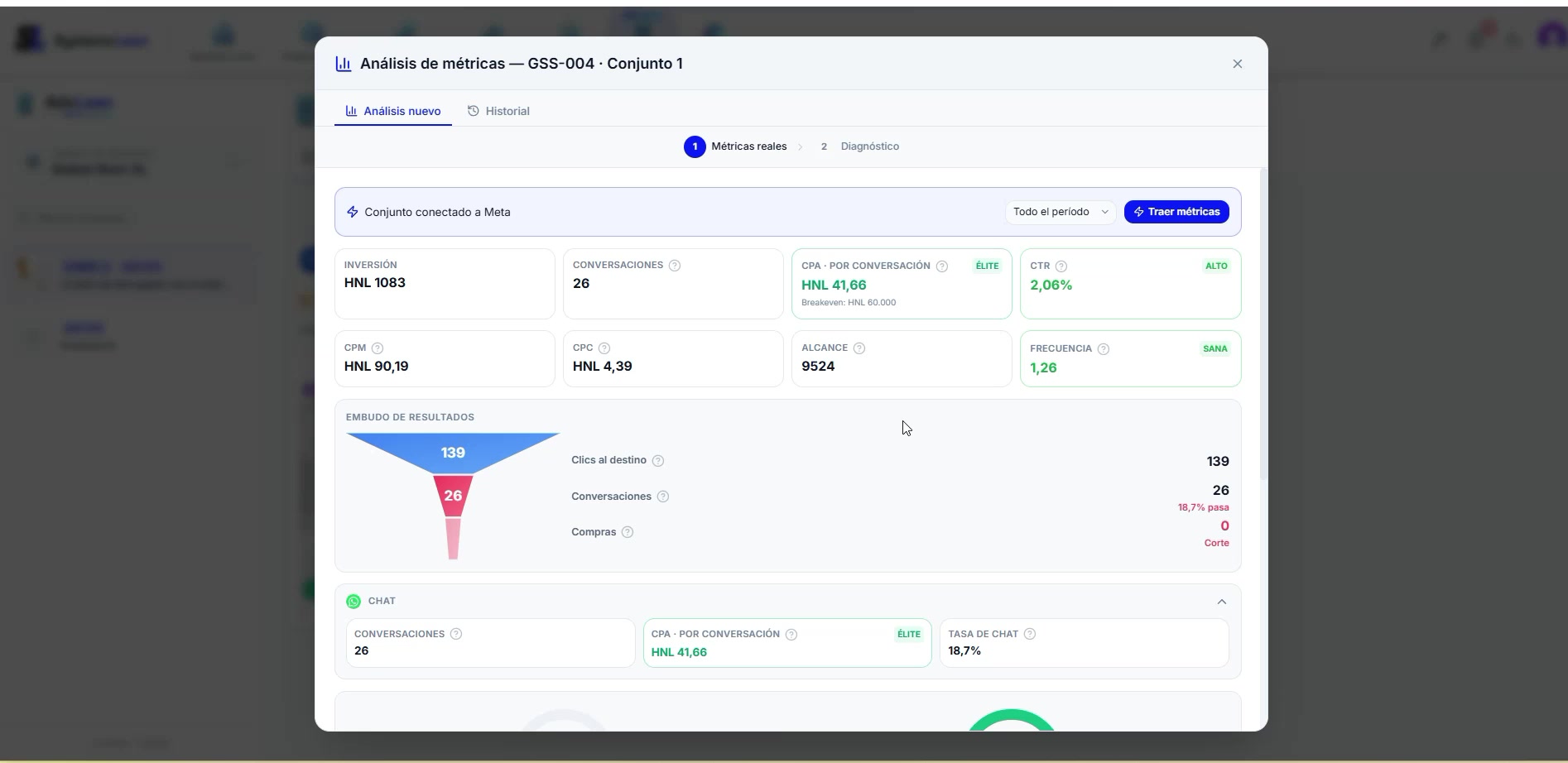Click the Alcance value 9524
This screenshot has height=763, width=1568.
coord(818,367)
